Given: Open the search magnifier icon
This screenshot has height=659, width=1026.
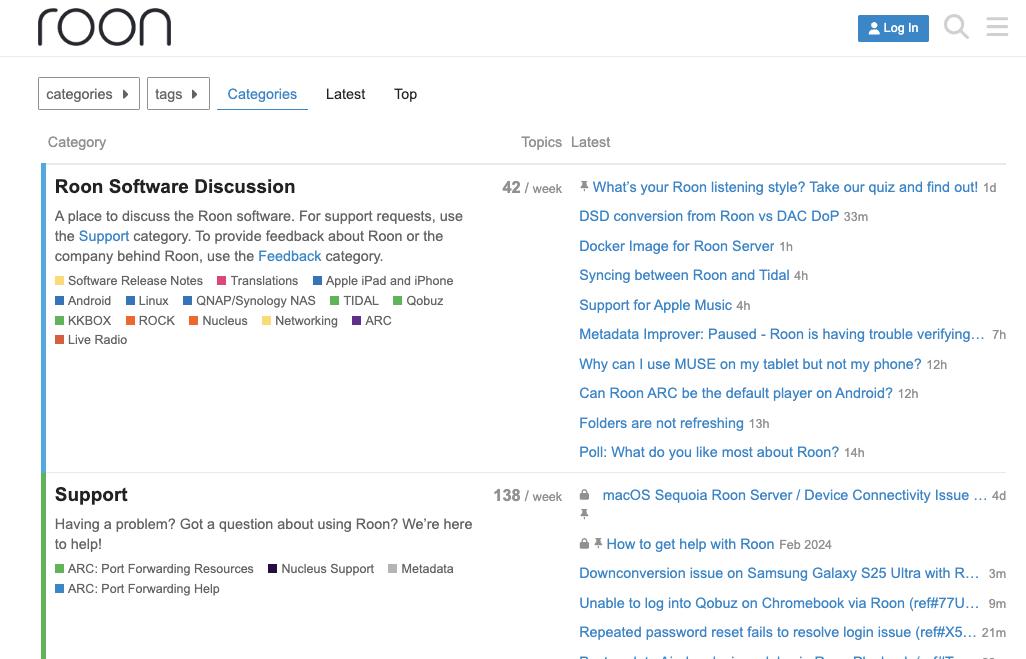Looking at the screenshot, I should pos(956,27).
